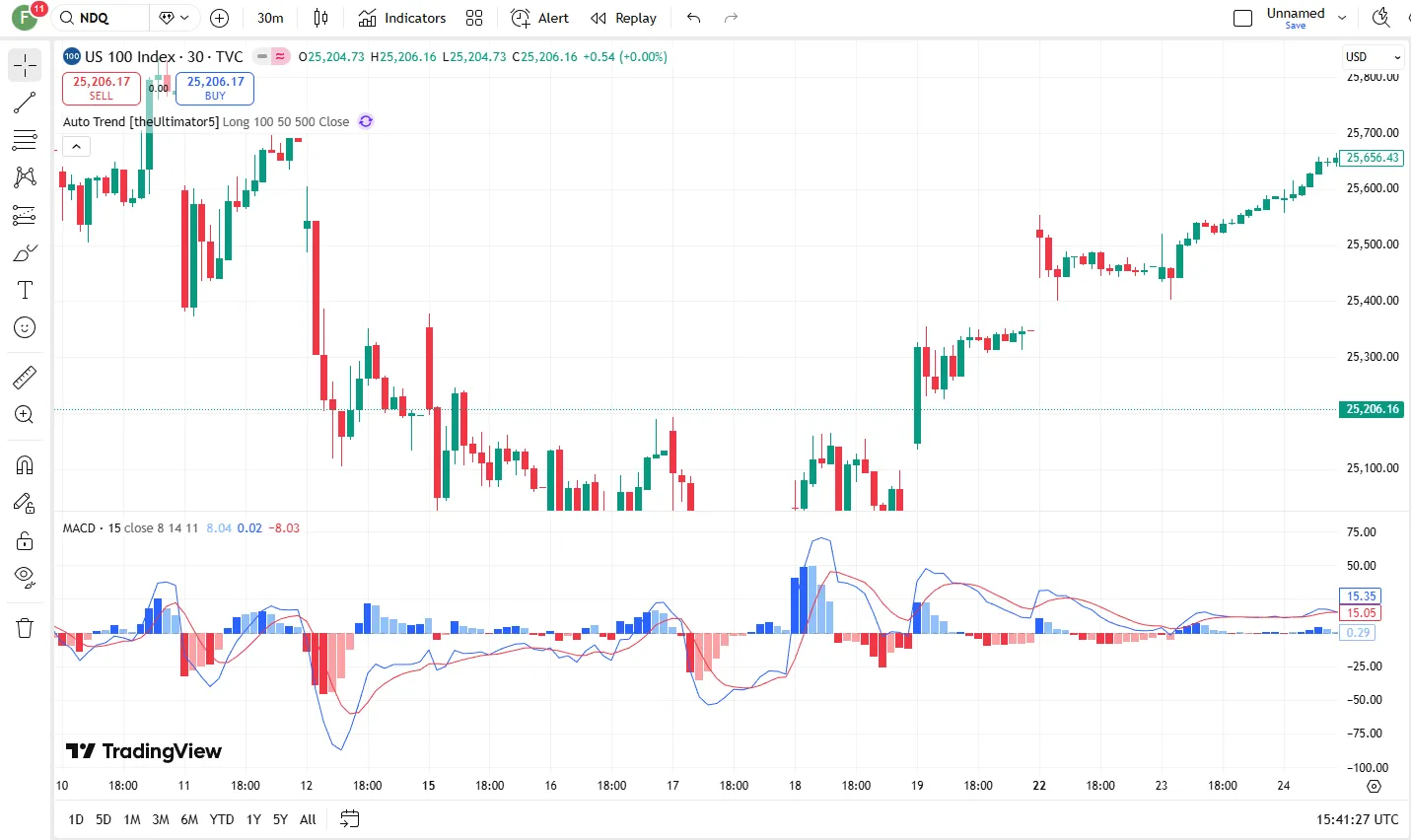Open the candle chart type selector

click(320, 18)
